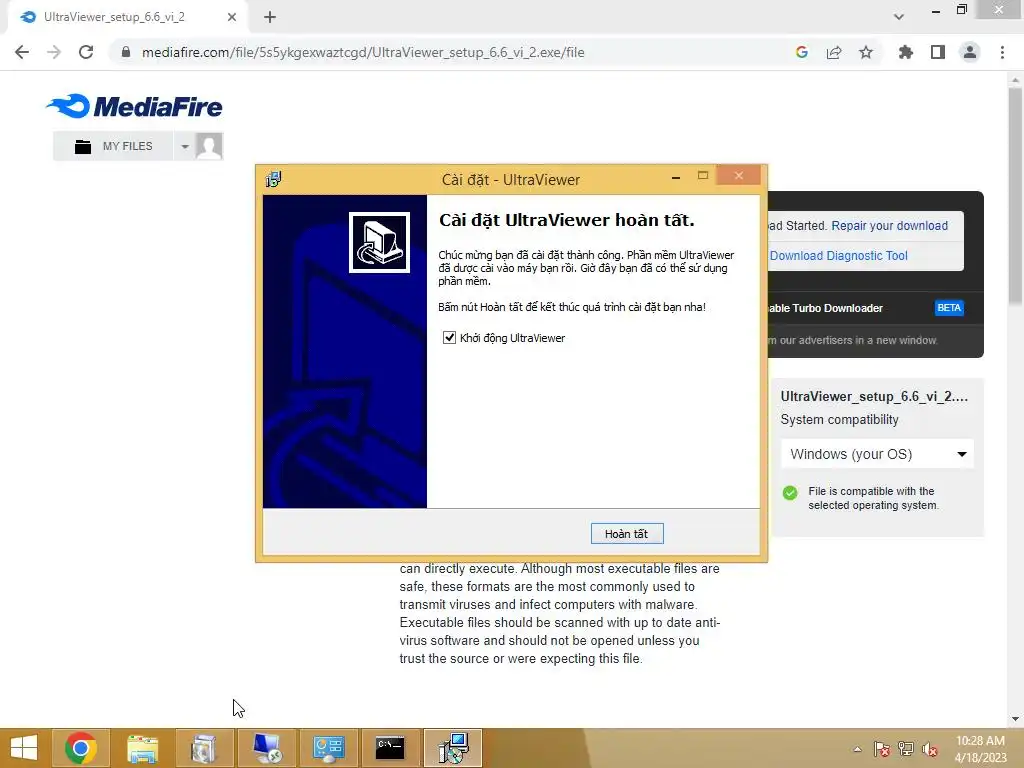Click the installer icon in the setup title bar
The image size is (1024, 768).
point(273,179)
